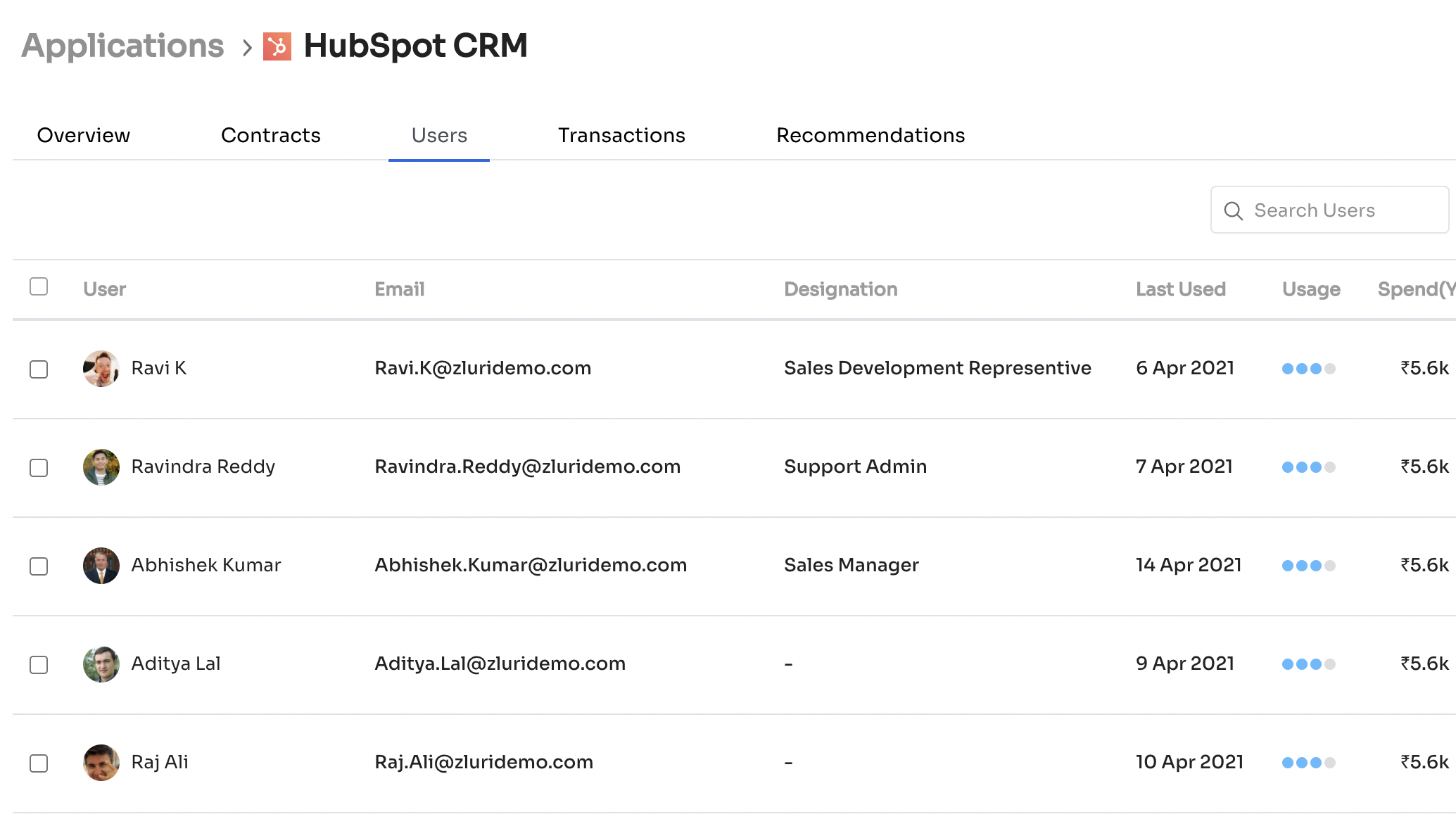Viewport: 1456px width, 819px height.
Task: Focus the Search Users field
Action: click(x=1337, y=210)
